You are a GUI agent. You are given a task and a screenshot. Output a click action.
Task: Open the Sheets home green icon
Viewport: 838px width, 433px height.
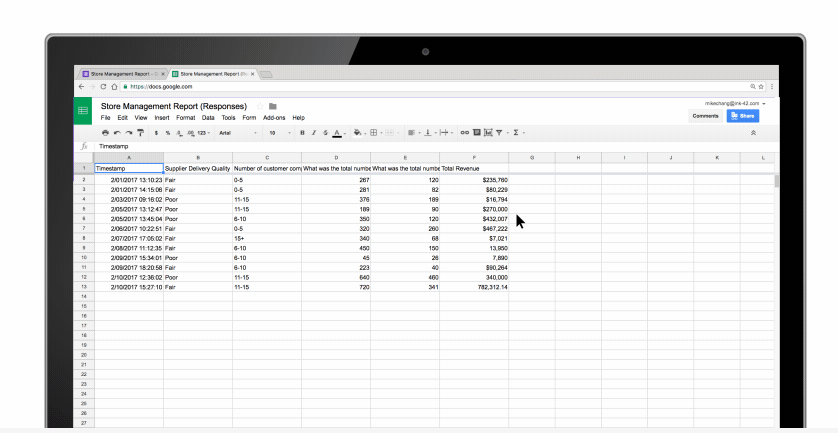[x=83, y=111]
